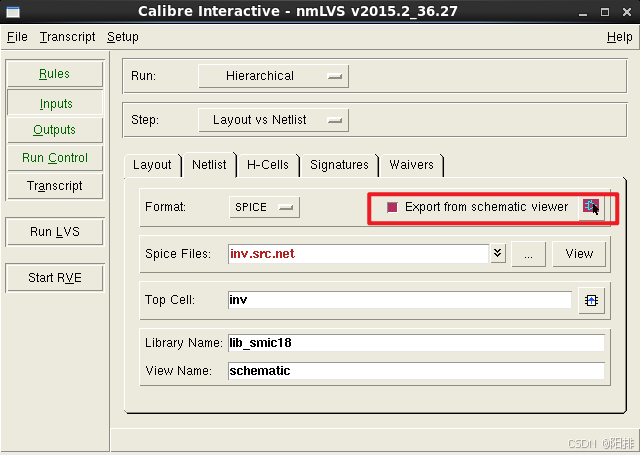Click the Outputs sidebar button

(55, 130)
